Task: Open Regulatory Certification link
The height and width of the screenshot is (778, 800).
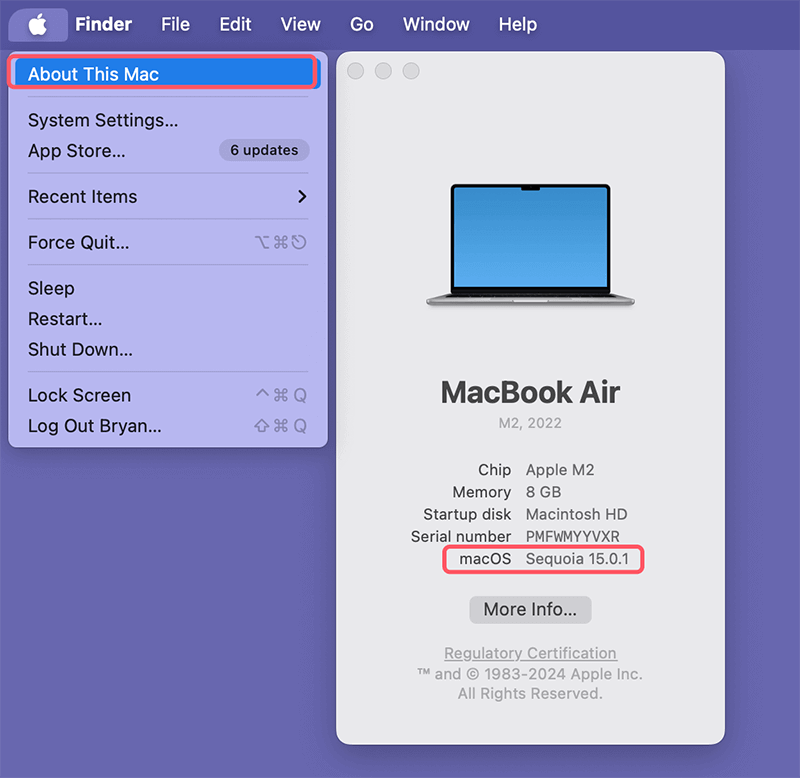Action: tap(530, 653)
